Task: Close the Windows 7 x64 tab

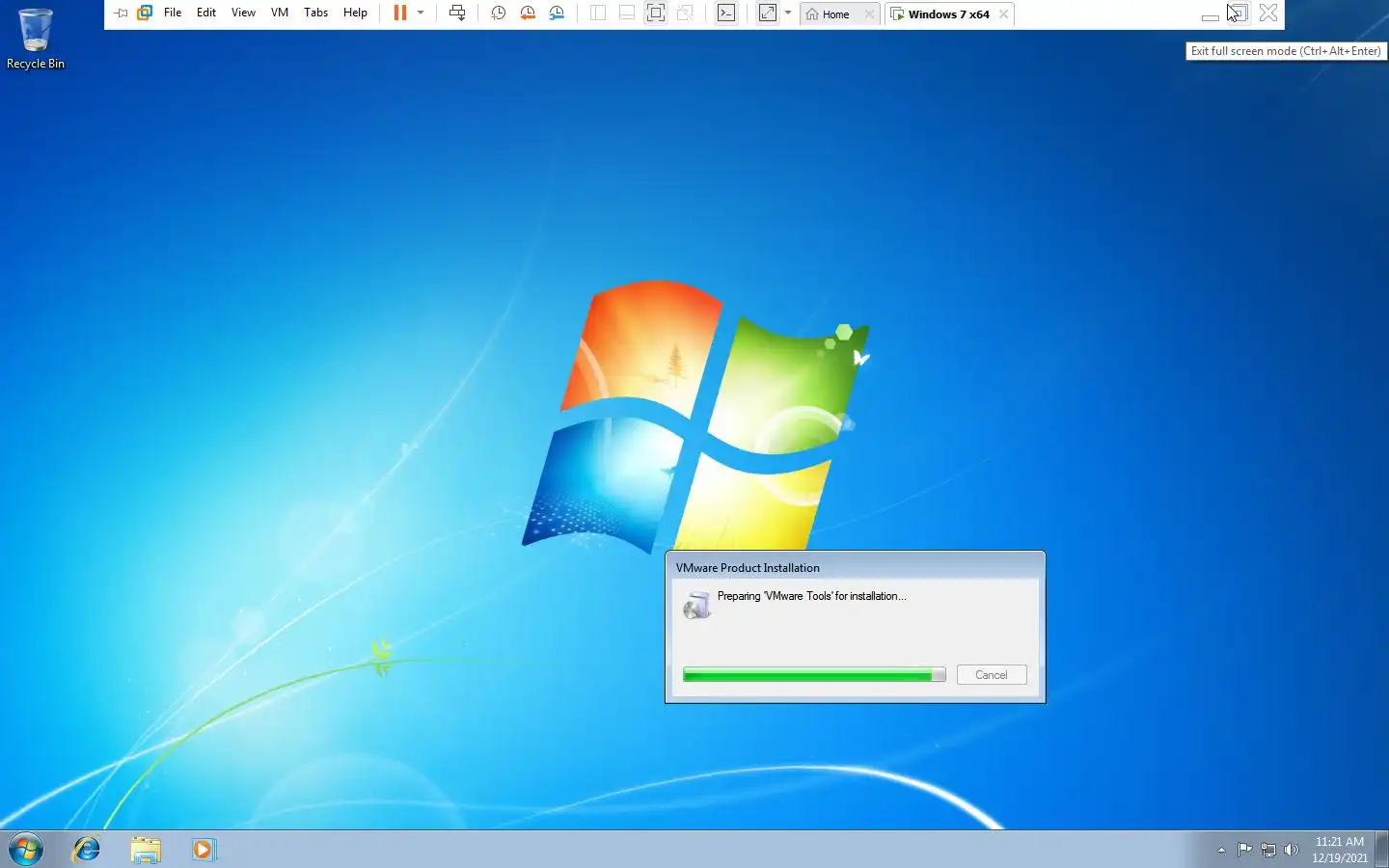Action: click(1004, 14)
